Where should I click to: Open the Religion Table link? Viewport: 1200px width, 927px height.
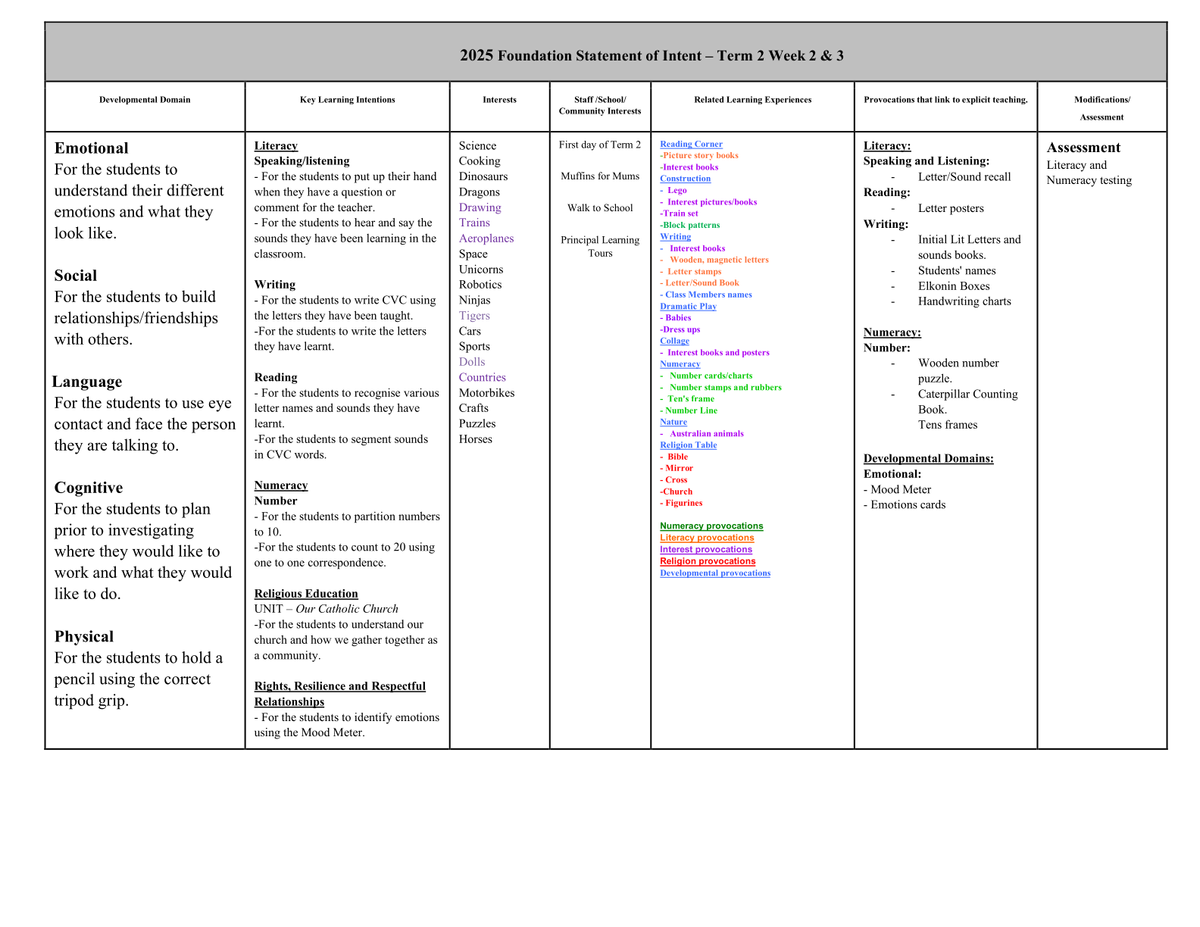(688, 445)
